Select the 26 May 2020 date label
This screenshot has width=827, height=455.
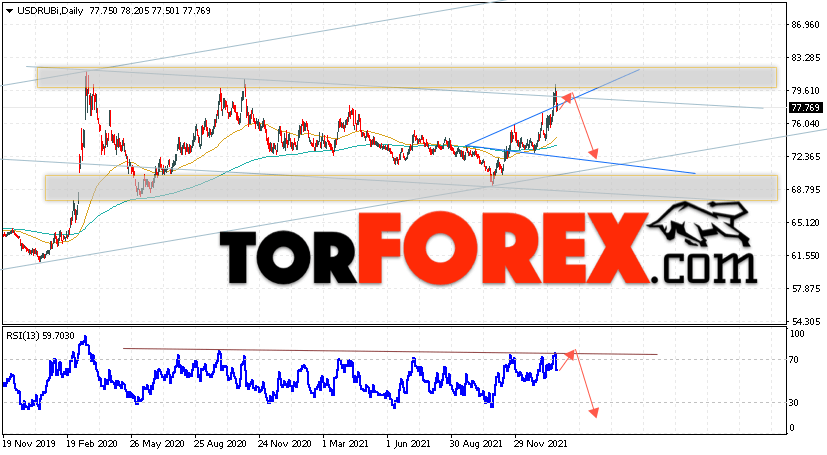[157, 444]
